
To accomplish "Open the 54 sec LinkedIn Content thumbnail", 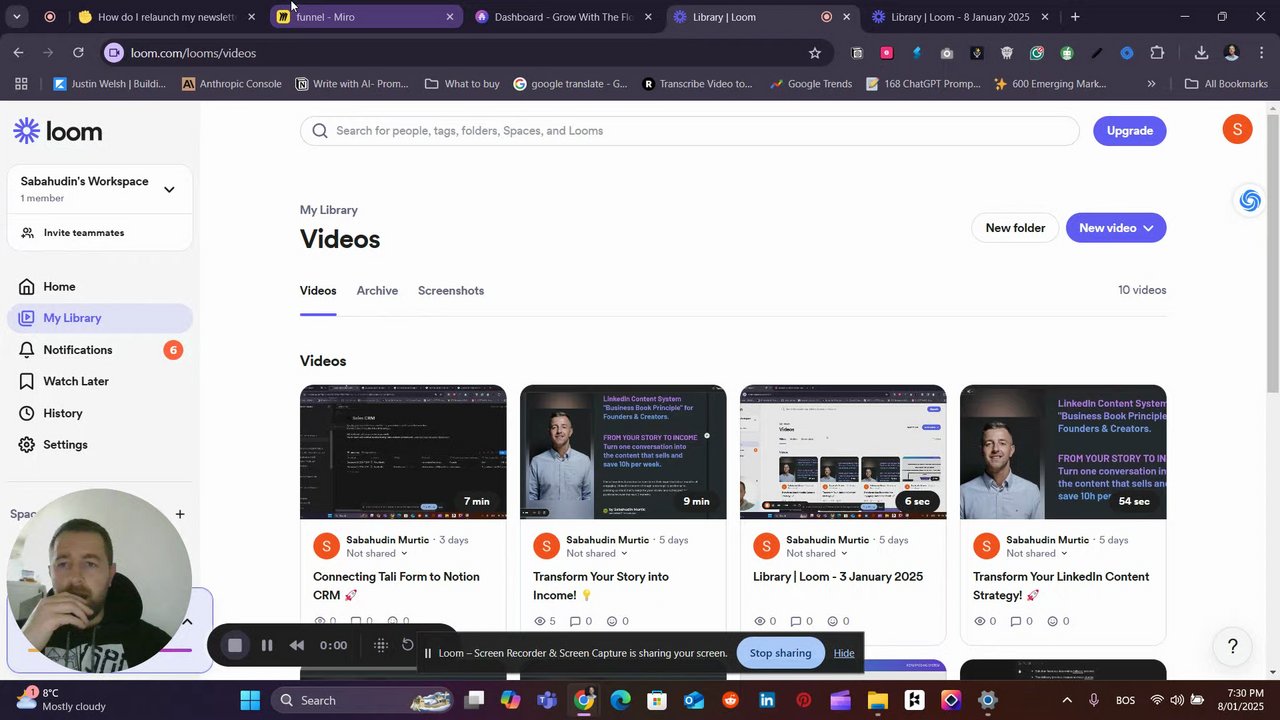I will [x=1063, y=452].
